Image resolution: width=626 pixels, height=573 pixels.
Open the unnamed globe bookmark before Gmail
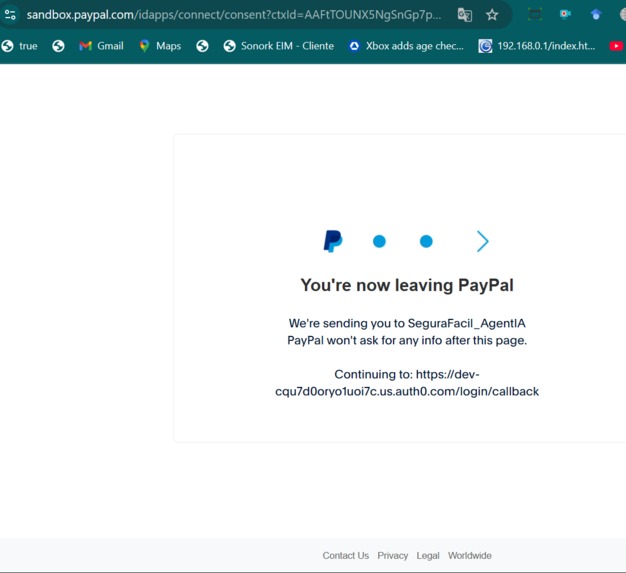58,46
